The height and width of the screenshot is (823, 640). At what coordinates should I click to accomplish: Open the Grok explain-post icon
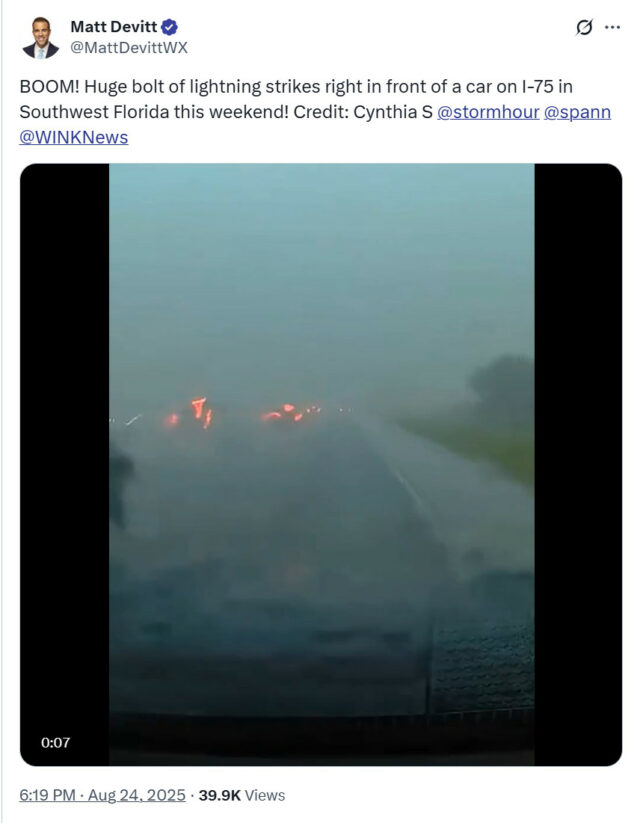584,27
